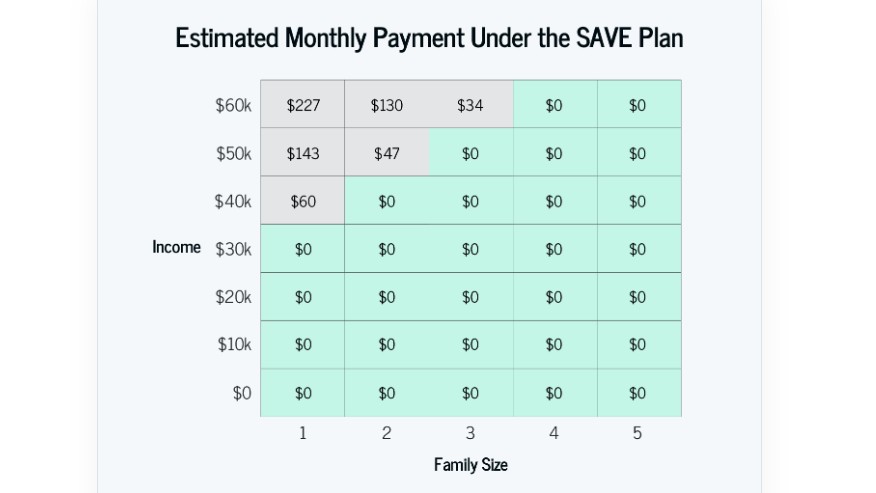Click the chart title 'Estimated Monthly Payment Under the SAVE Plan'
Screen dimensions: 876x493
(429, 38)
